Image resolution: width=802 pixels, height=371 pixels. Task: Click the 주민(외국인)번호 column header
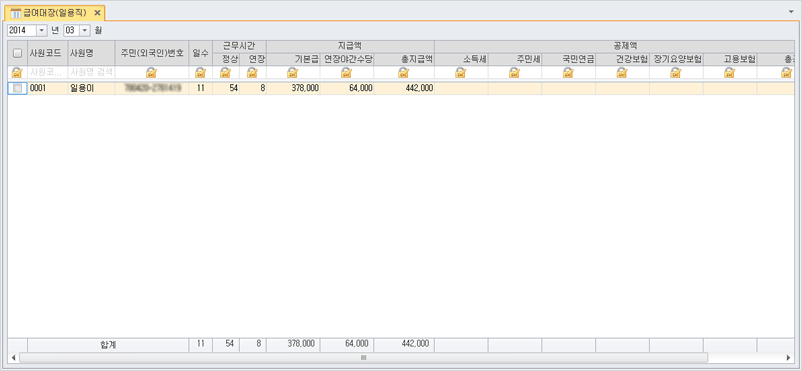click(x=152, y=53)
